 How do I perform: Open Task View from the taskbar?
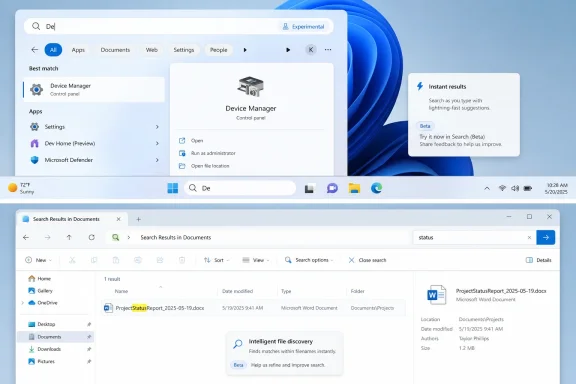[x=309, y=189]
